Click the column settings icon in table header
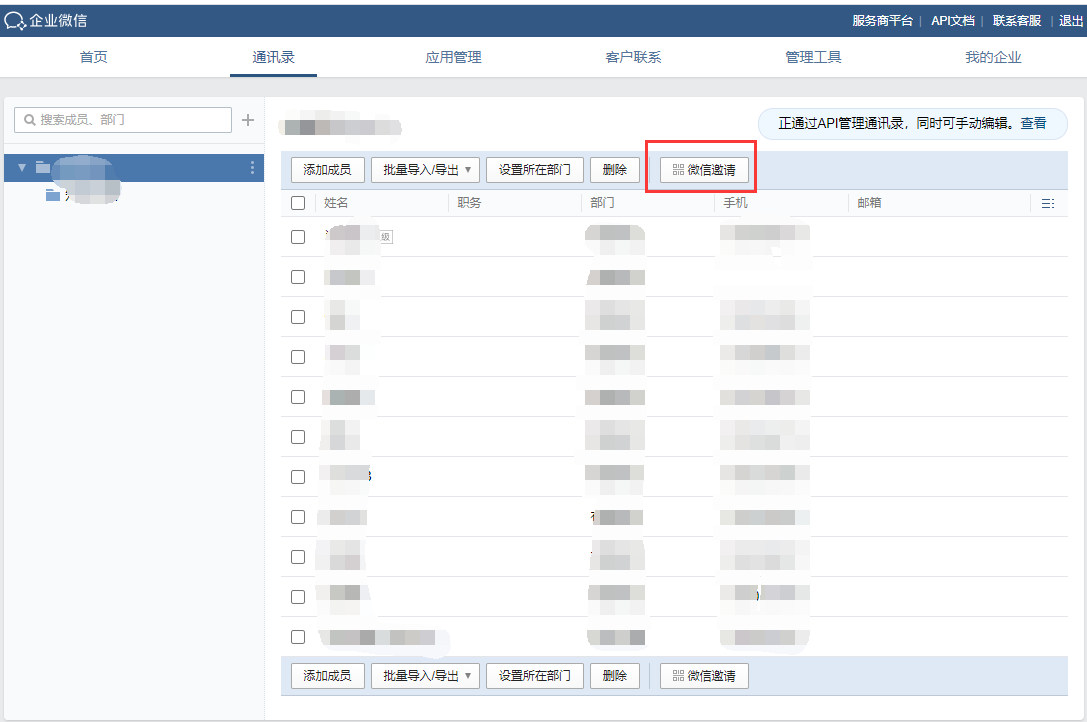Viewport: 1087px width, 722px height. coord(1047,203)
